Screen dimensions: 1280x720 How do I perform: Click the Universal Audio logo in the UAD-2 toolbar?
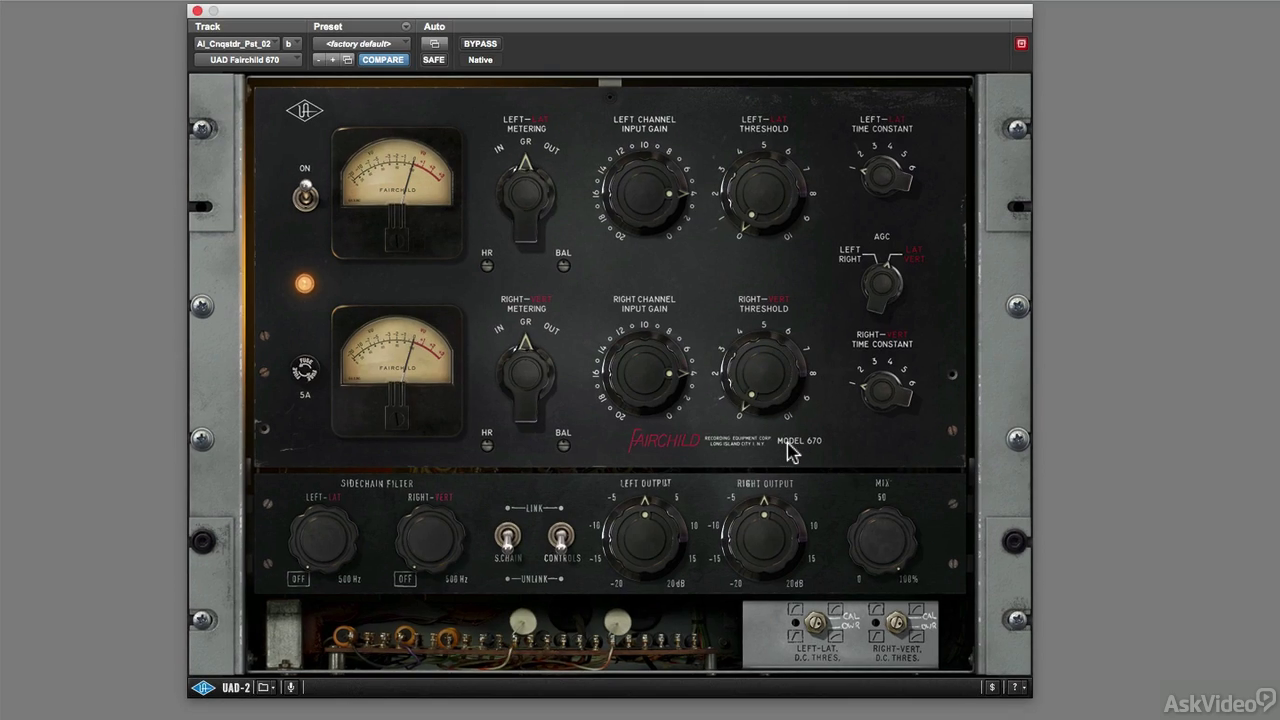tap(203, 687)
